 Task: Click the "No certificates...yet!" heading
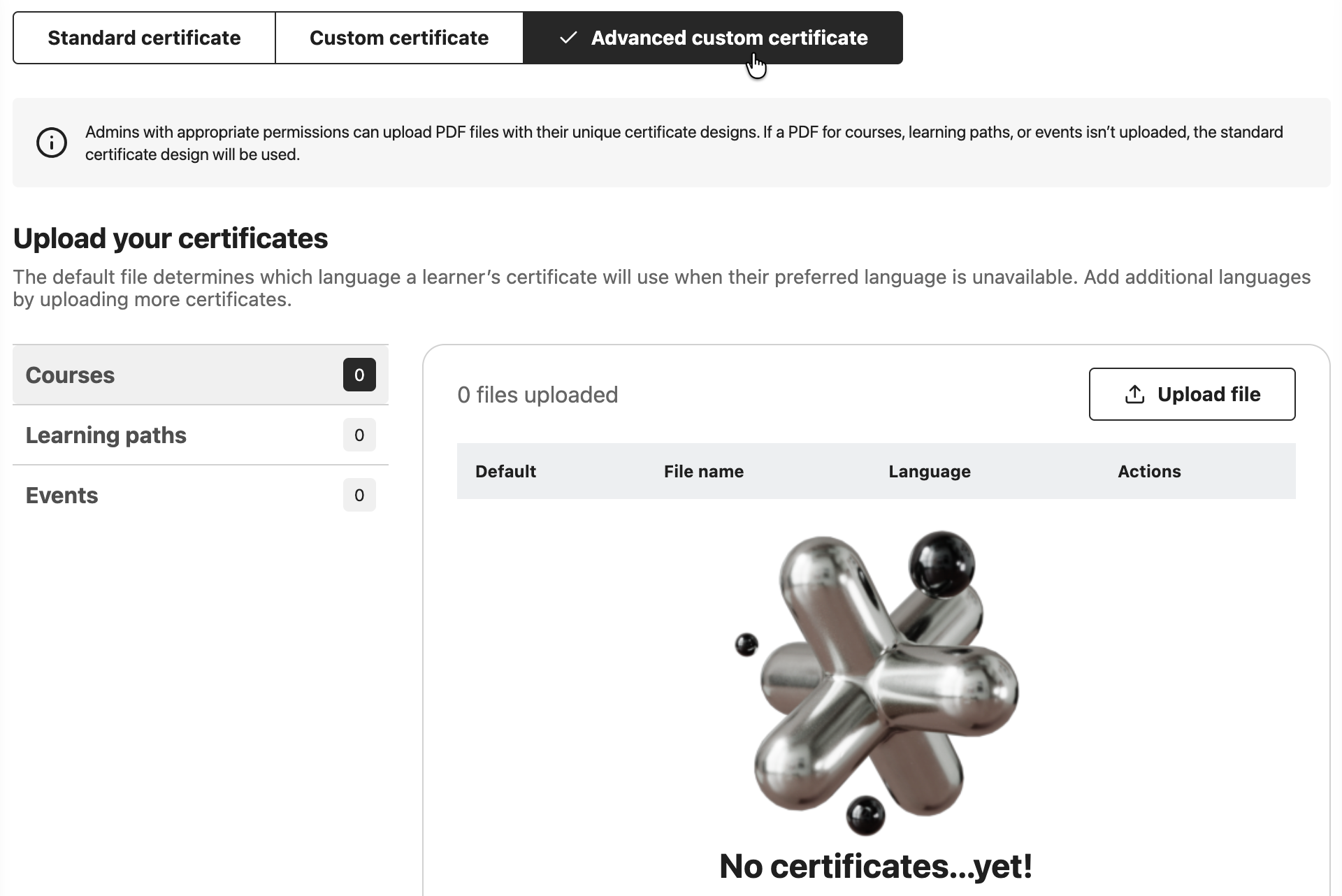[x=876, y=867]
